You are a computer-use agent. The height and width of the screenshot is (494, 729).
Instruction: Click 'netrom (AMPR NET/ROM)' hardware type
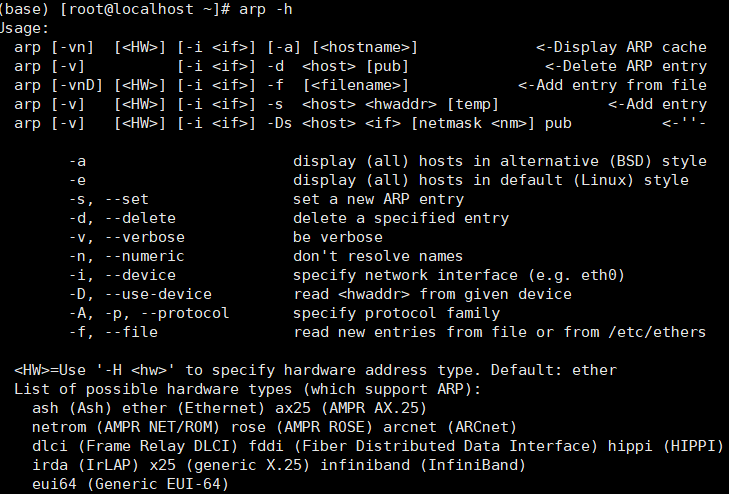click(126, 427)
